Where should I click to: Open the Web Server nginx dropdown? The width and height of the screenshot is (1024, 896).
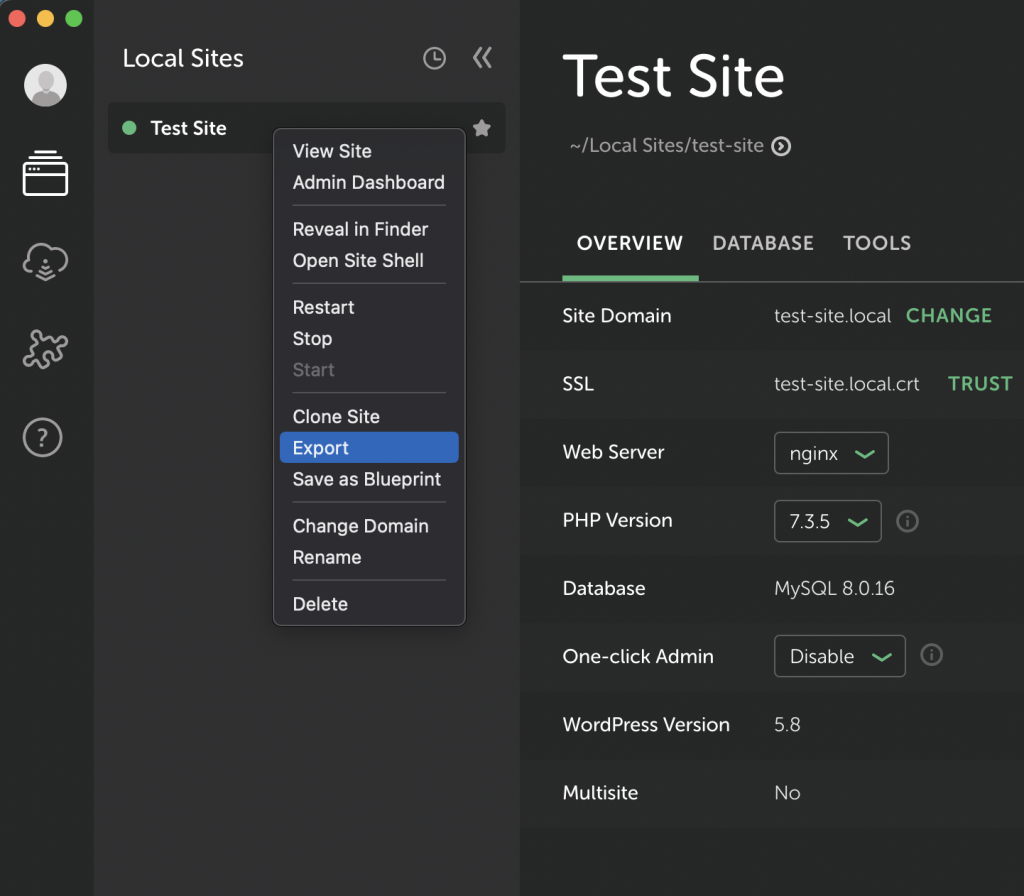click(x=831, y=453)
